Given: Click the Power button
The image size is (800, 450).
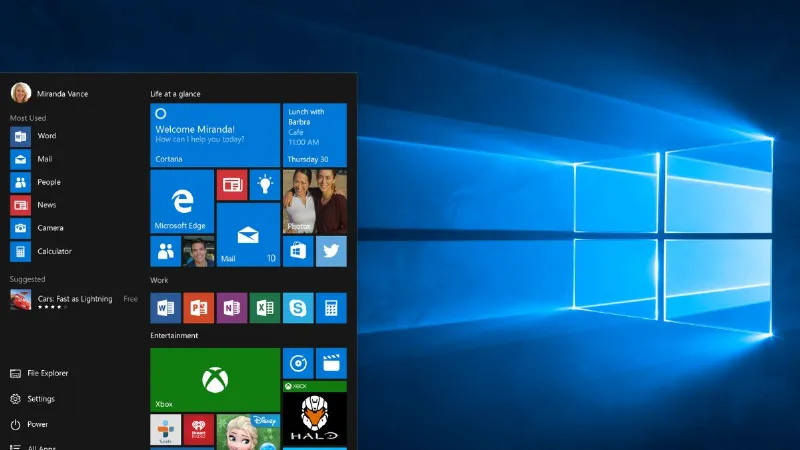Looking at the screenshot, I should (x=29, y=424).
